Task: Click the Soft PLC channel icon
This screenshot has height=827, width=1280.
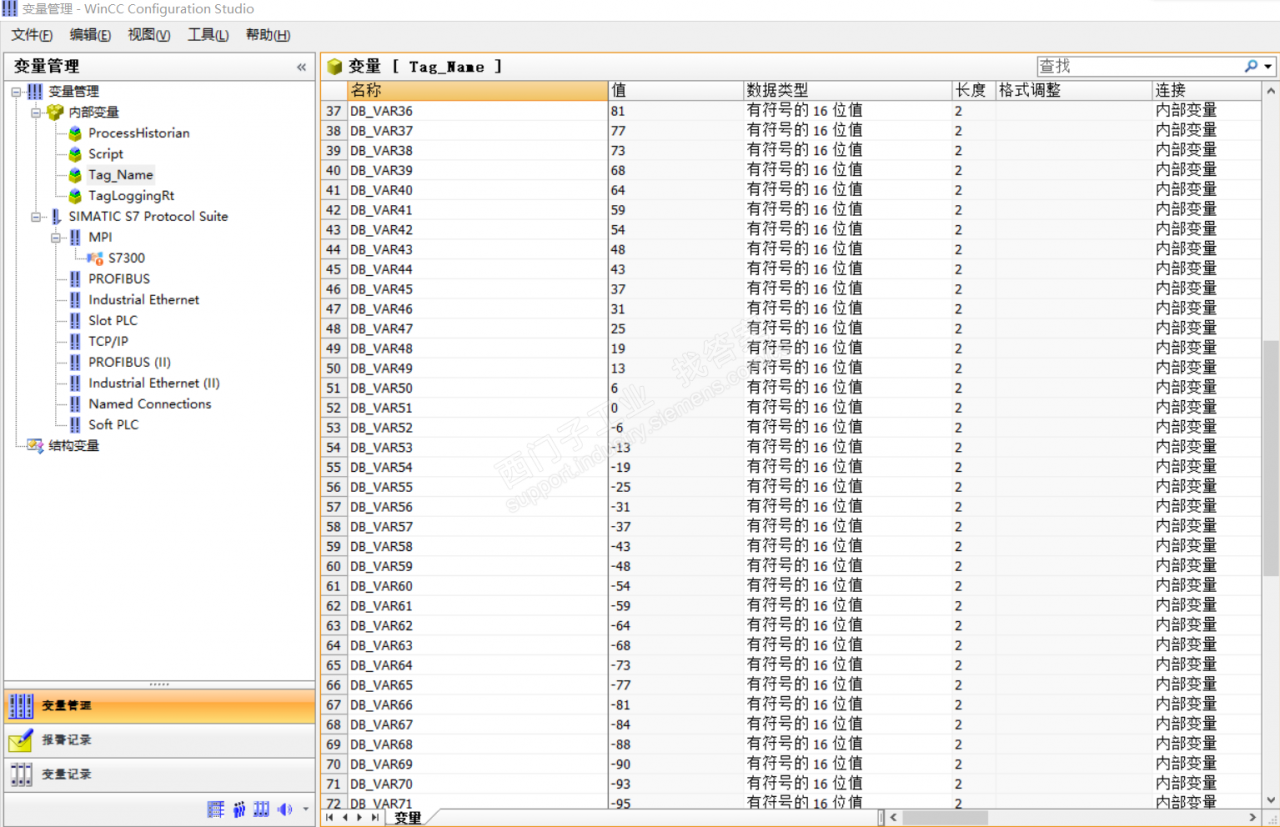Action: [75, 425]
